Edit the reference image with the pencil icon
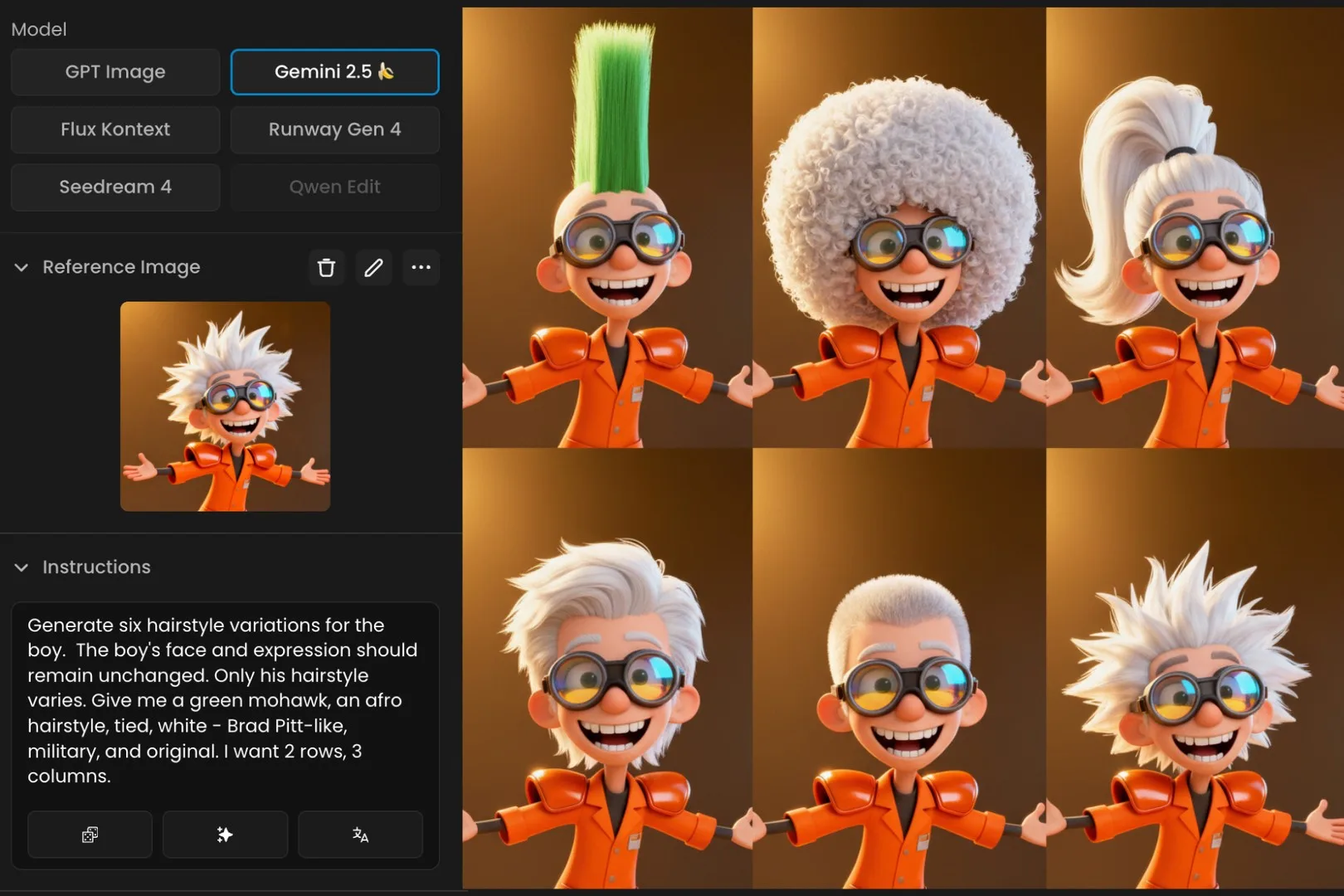This screenshot has width=1344, height=896. click(x=373, y=267)
